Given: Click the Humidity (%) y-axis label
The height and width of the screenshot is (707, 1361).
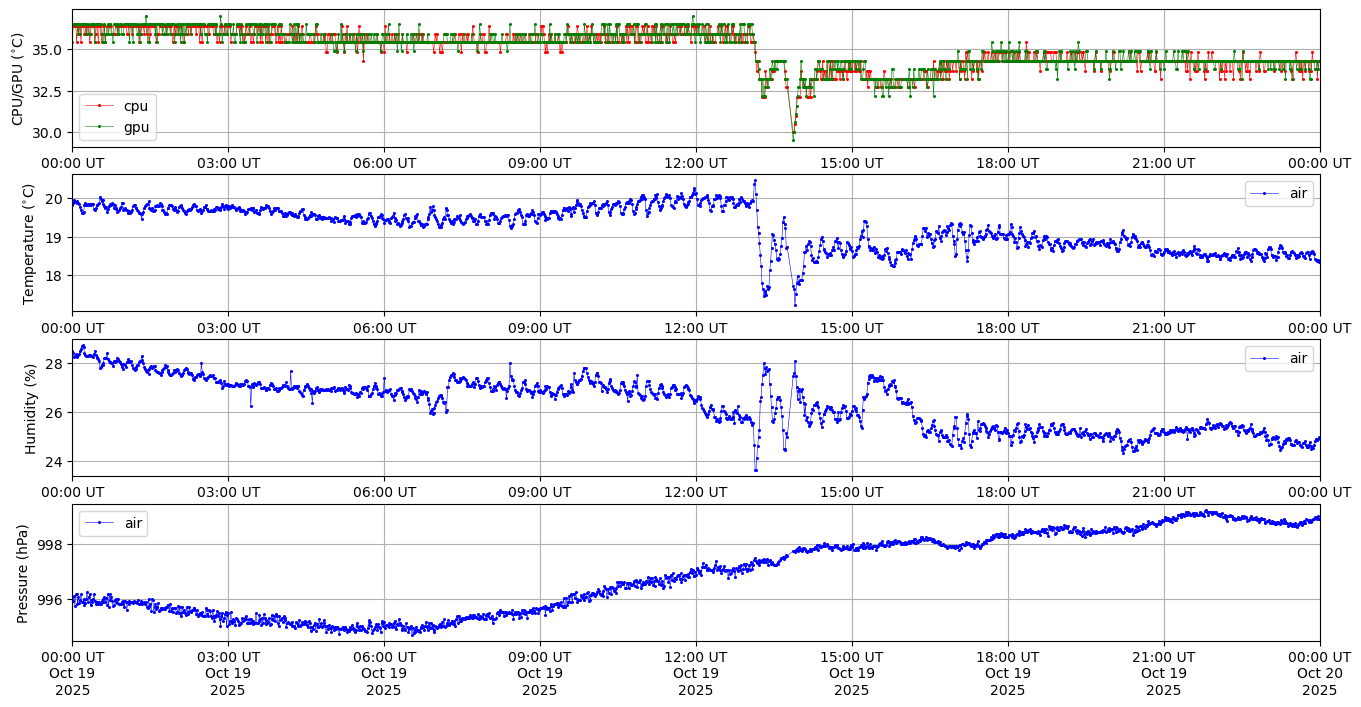Looking at the screenshot, I should pyautogui.click(x=29, y=408).
